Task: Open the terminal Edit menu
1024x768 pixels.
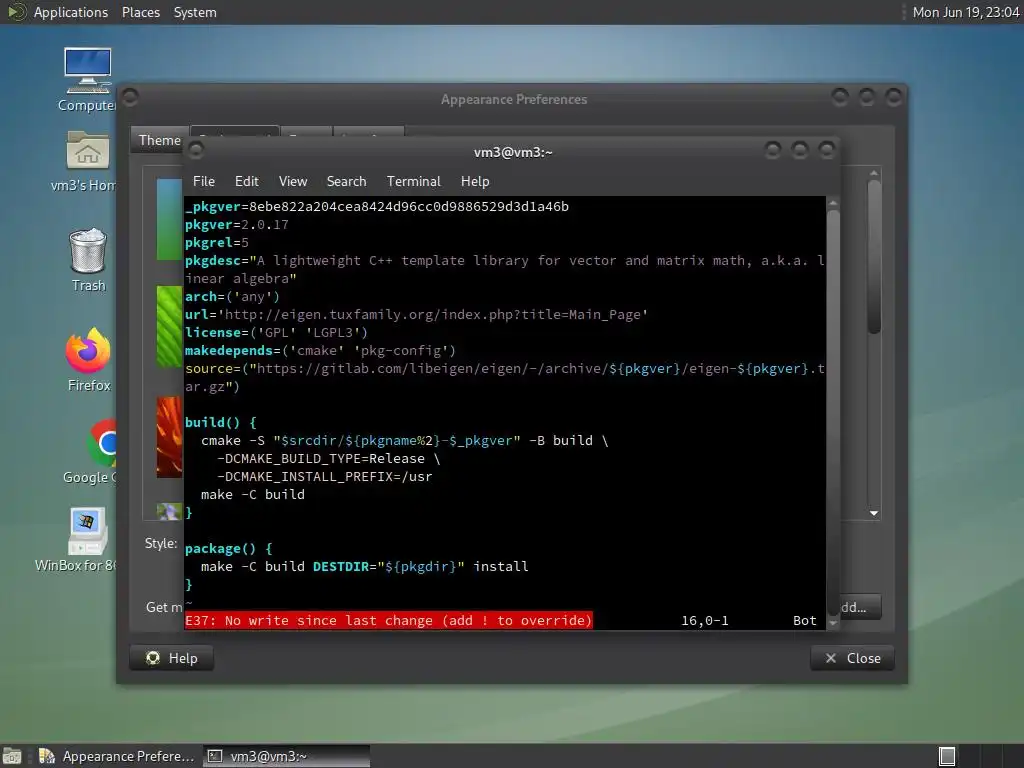Action: tap(246, 181)
